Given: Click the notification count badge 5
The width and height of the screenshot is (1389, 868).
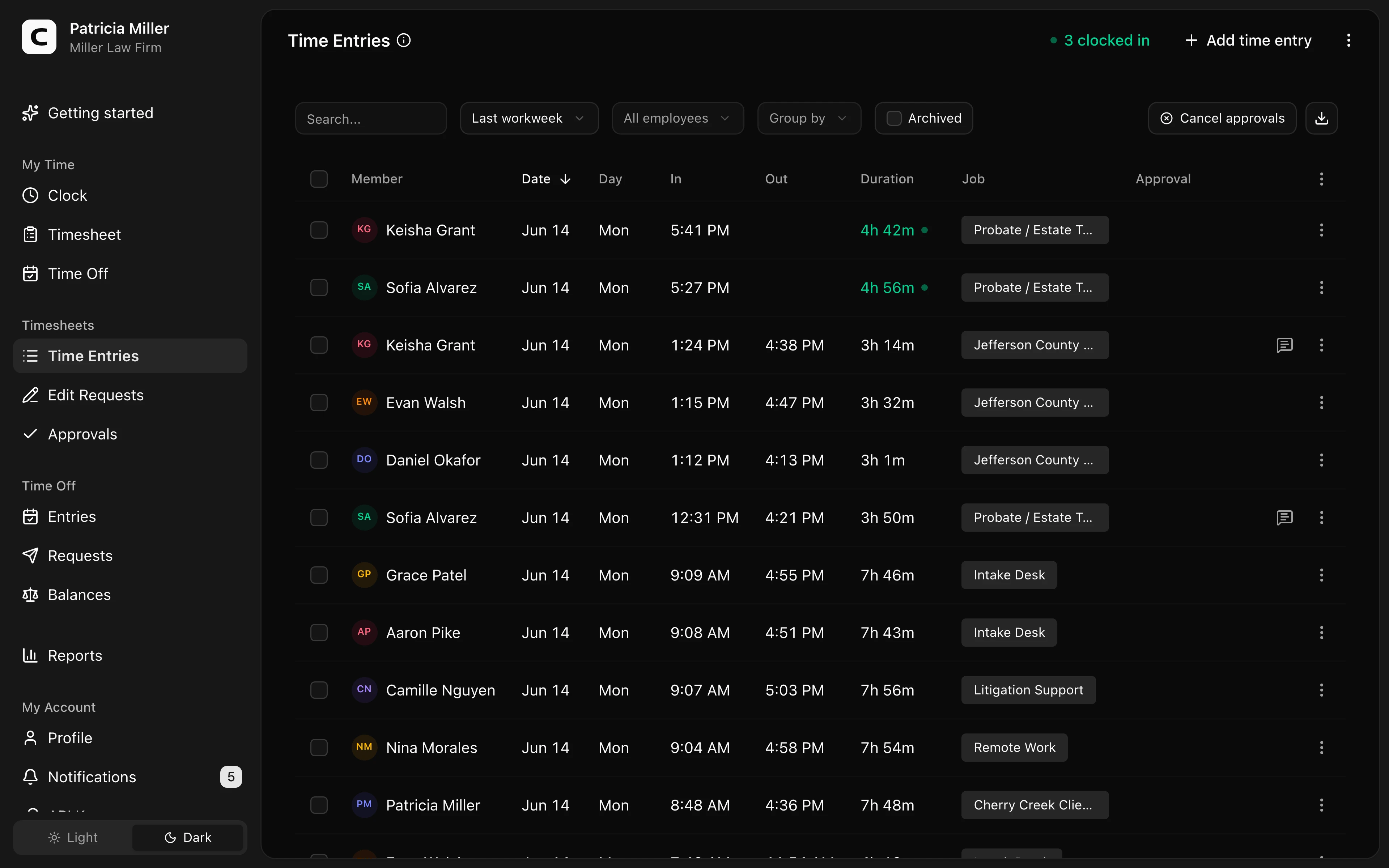Looking at the screenshot, I should [231, 777].
